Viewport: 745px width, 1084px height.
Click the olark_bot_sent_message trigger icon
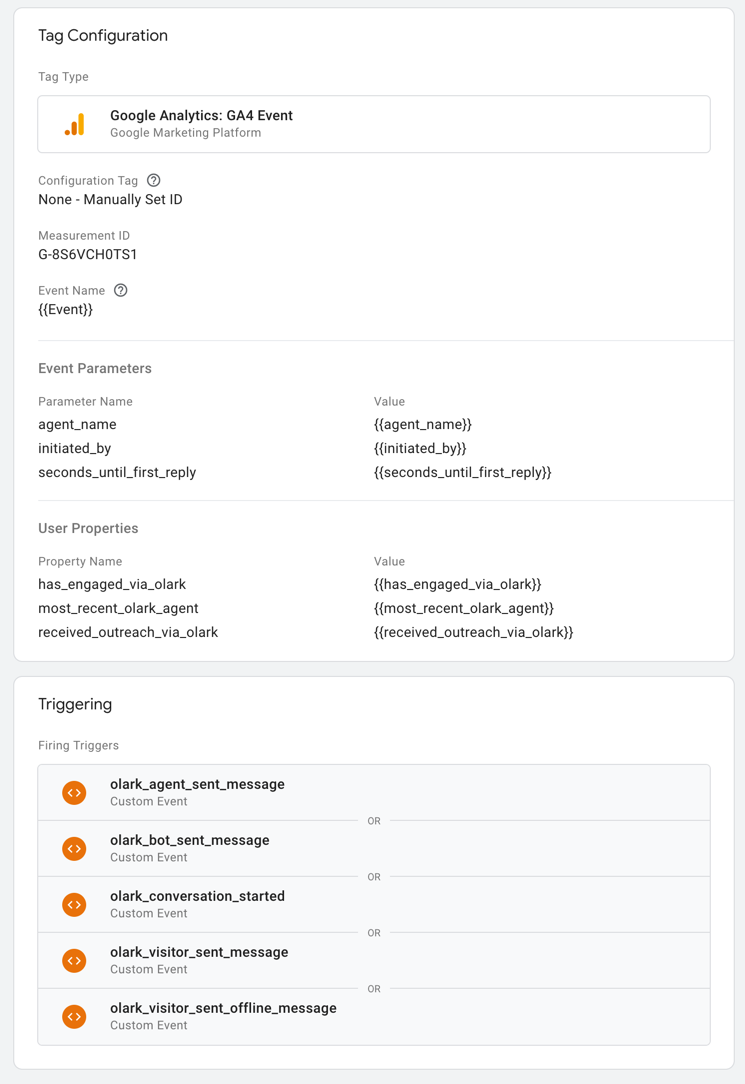pyautogui.click(x=74, y=848)
